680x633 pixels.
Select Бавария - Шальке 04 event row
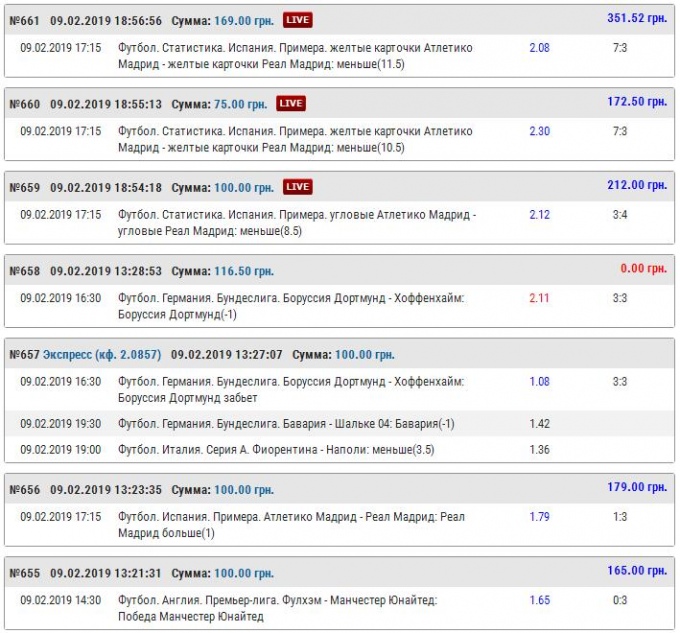coord(286,424)
